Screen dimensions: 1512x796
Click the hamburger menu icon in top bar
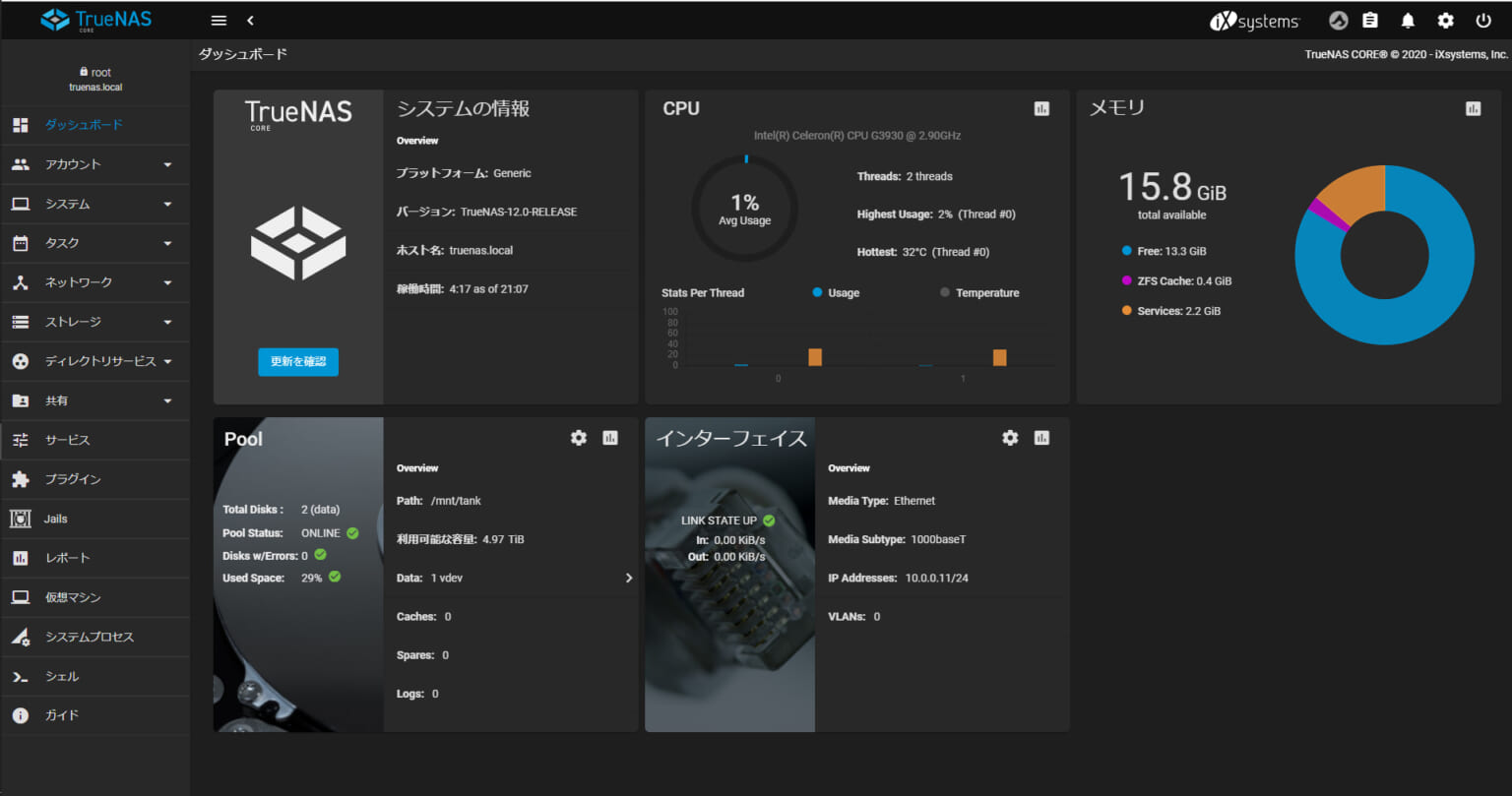219,21
